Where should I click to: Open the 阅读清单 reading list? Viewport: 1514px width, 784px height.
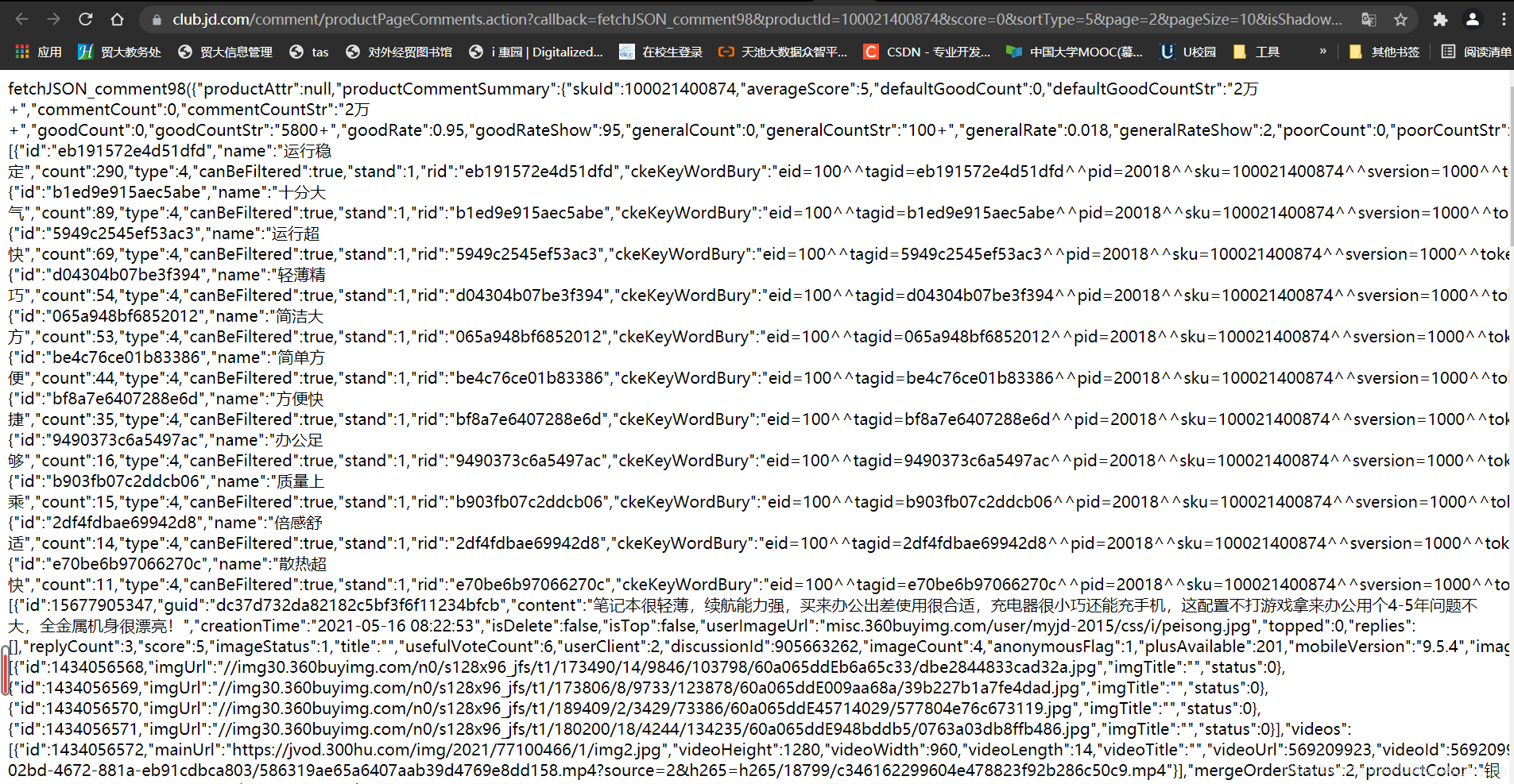click(x=1476, y=52)
